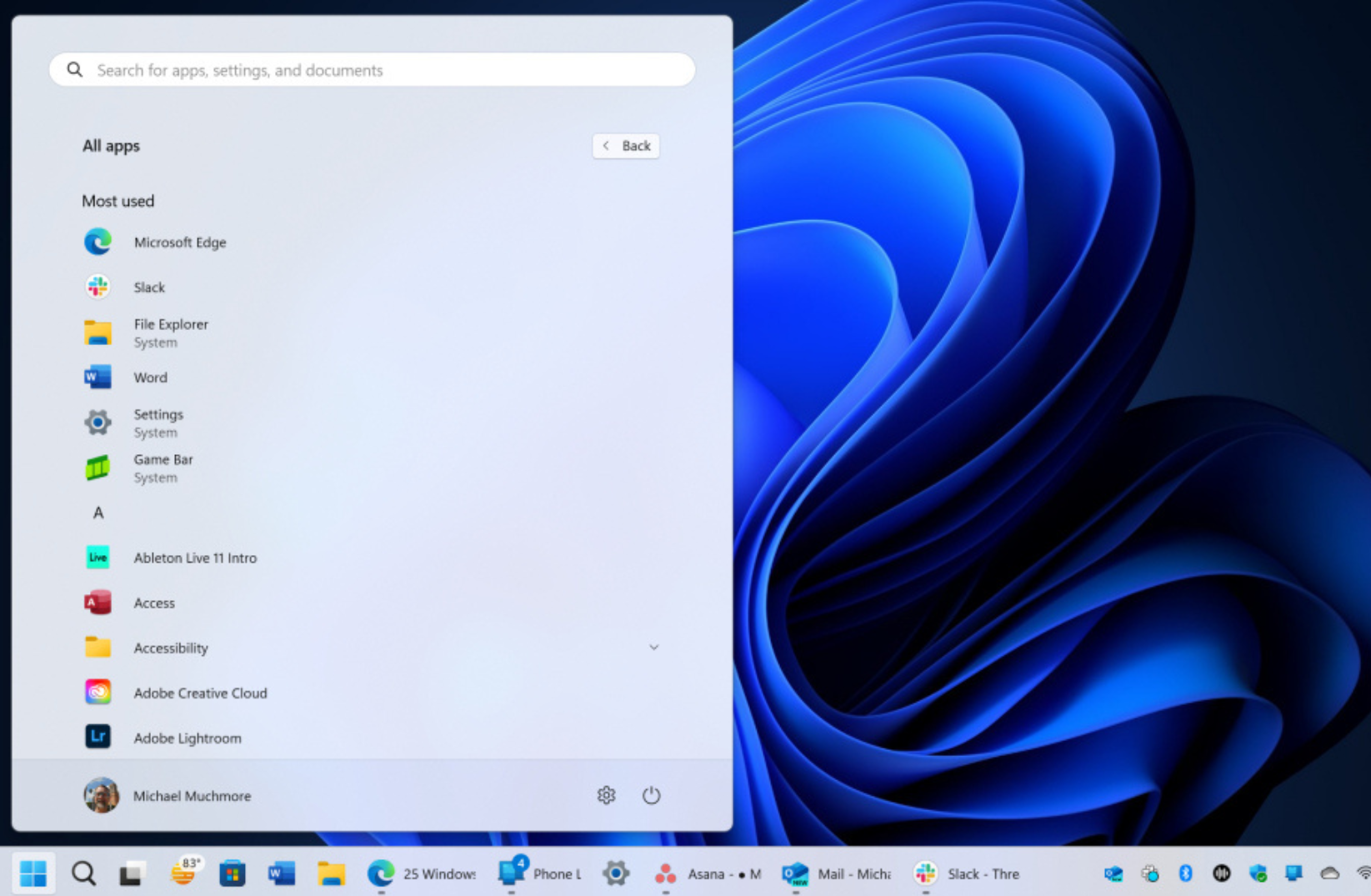Open Microsoft Access
The width and height of the screenshot is (1371, 896).
point(153,603)
